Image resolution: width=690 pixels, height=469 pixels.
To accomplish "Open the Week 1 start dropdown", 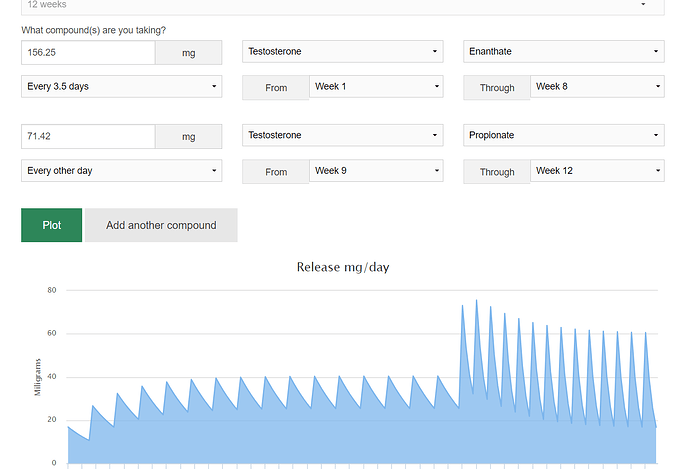I will pos(376,86).
